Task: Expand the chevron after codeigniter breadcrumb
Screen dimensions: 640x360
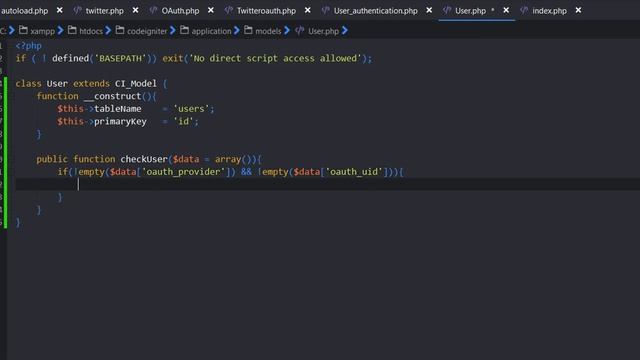Action: 173,30
